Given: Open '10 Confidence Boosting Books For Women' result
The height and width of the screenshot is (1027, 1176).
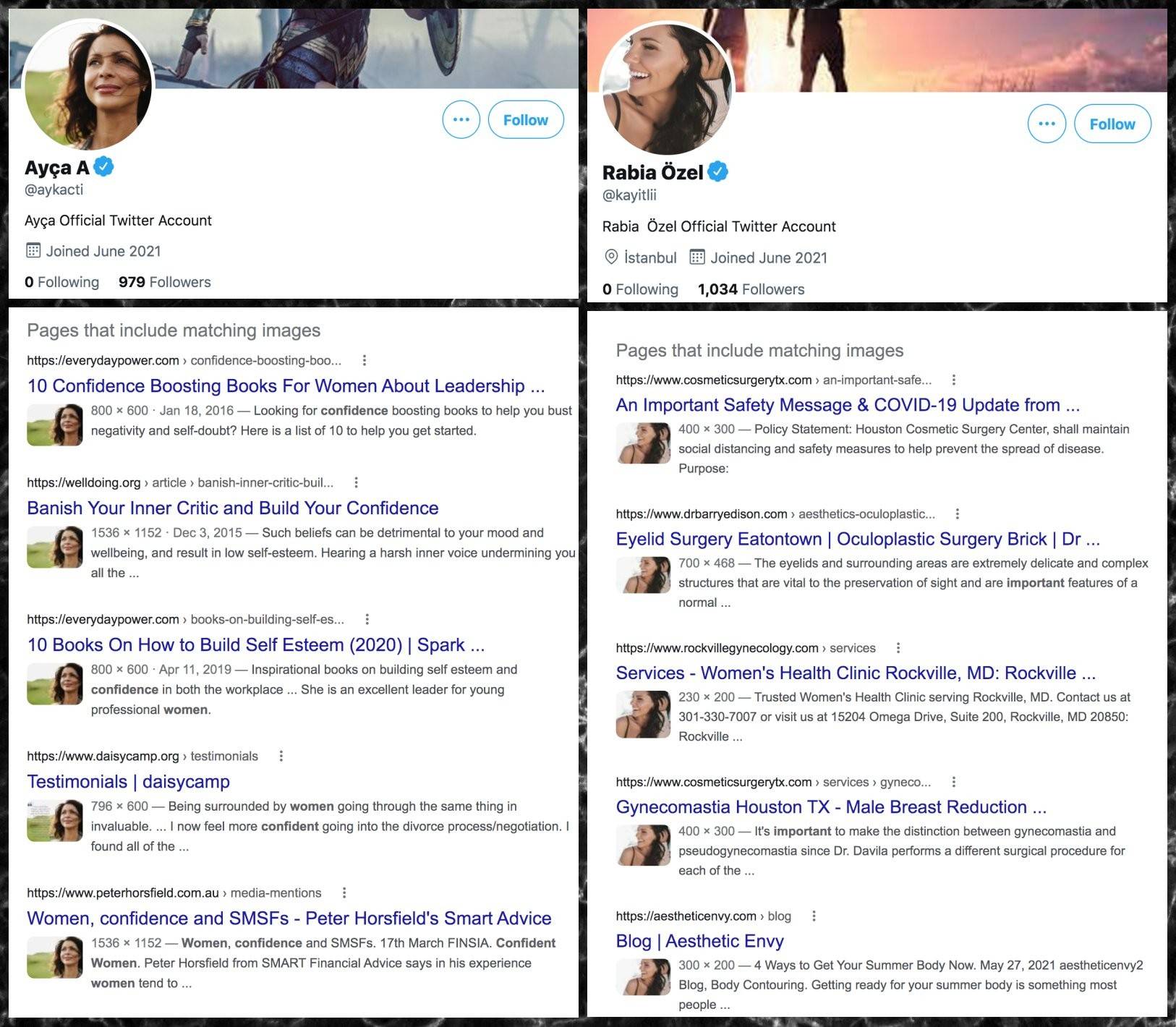Looking at the screenshot, I should 286,385.
